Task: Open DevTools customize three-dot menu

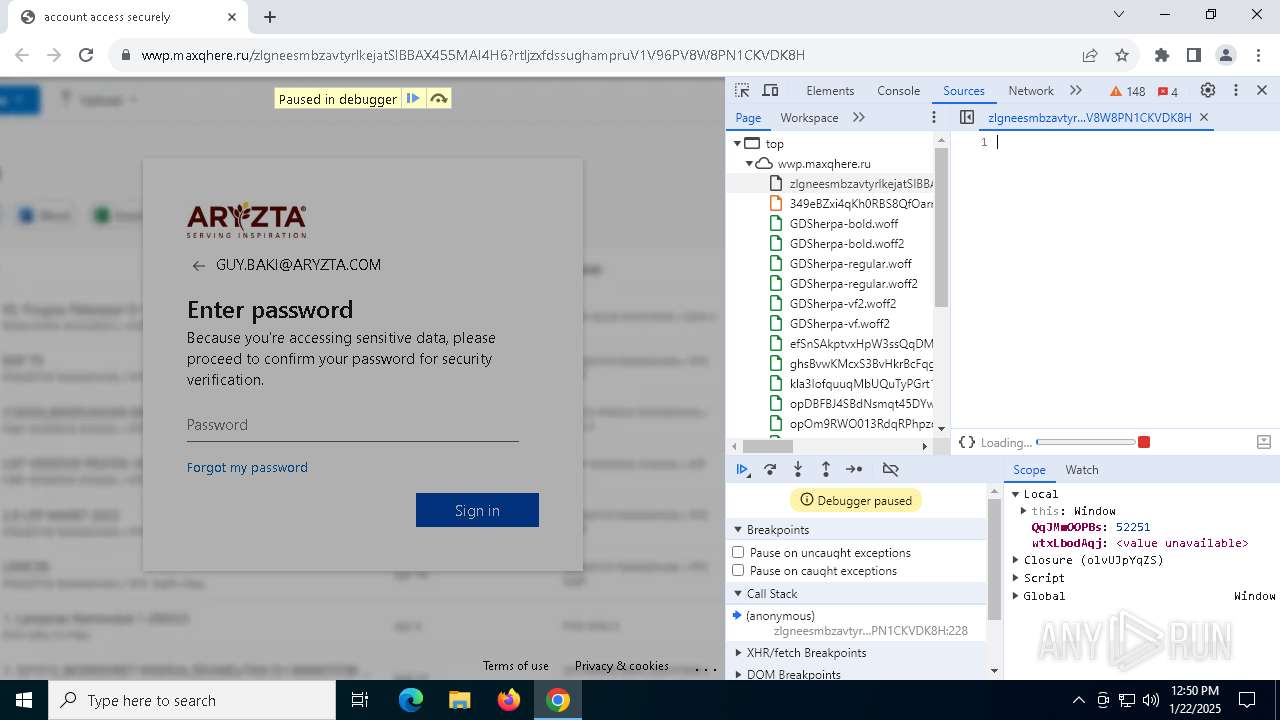Action: click(1236, 90)
